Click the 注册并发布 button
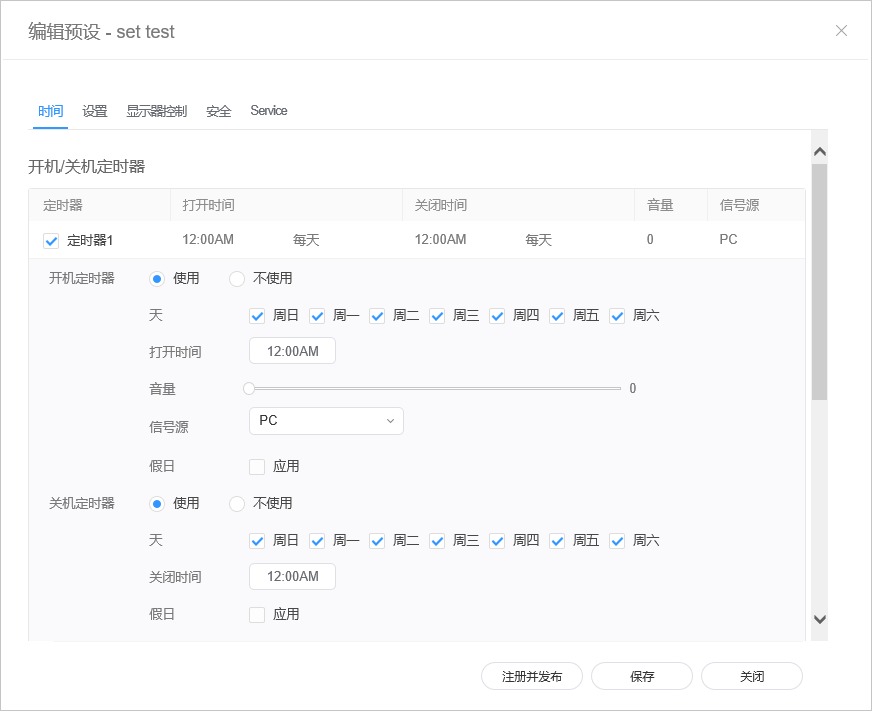 click(532, 676)
